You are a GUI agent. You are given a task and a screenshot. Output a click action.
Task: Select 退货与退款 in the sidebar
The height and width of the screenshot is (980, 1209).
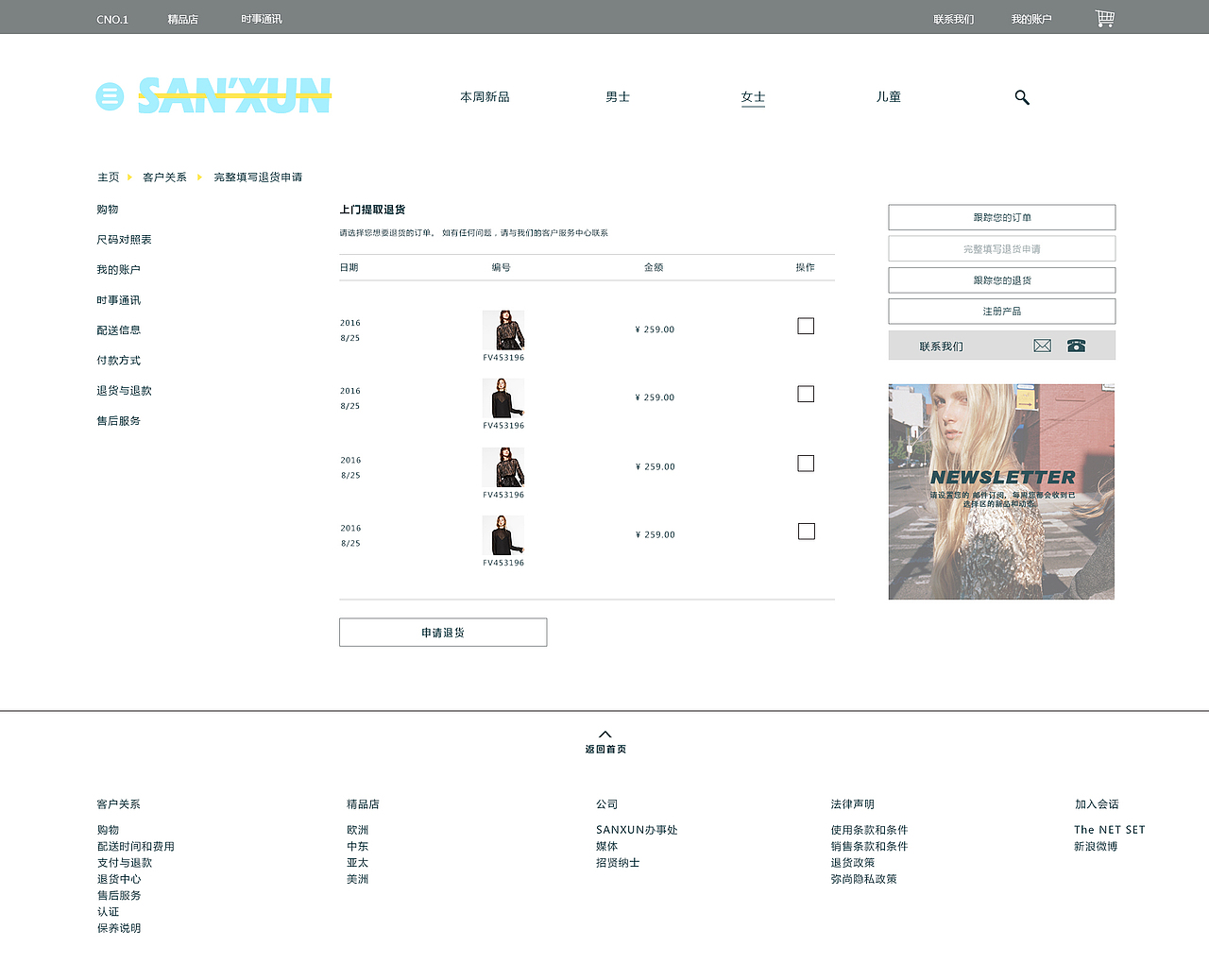click(124, 391)
